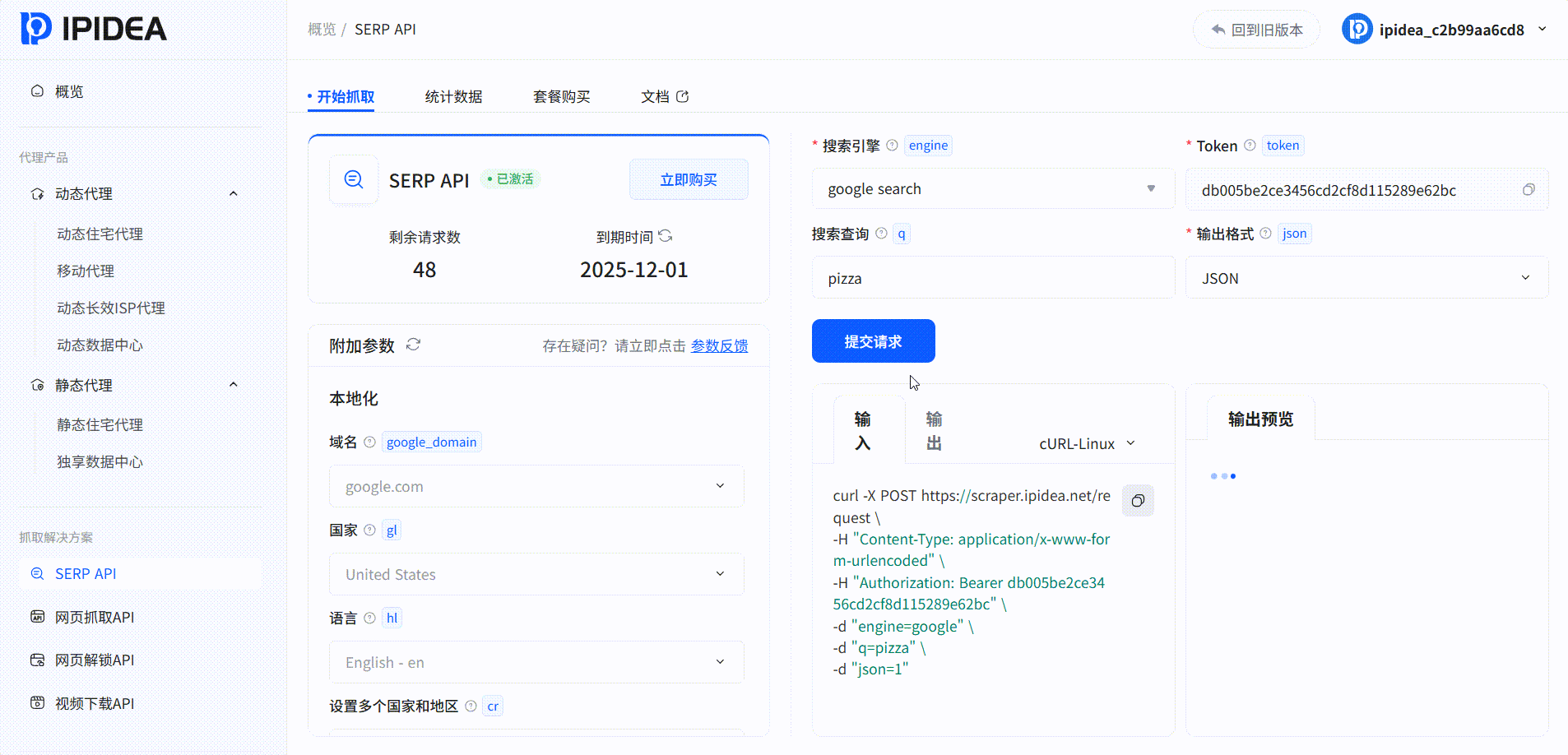Click the token parameter tag
The image size is (1568, 755).
[1283, 146]
